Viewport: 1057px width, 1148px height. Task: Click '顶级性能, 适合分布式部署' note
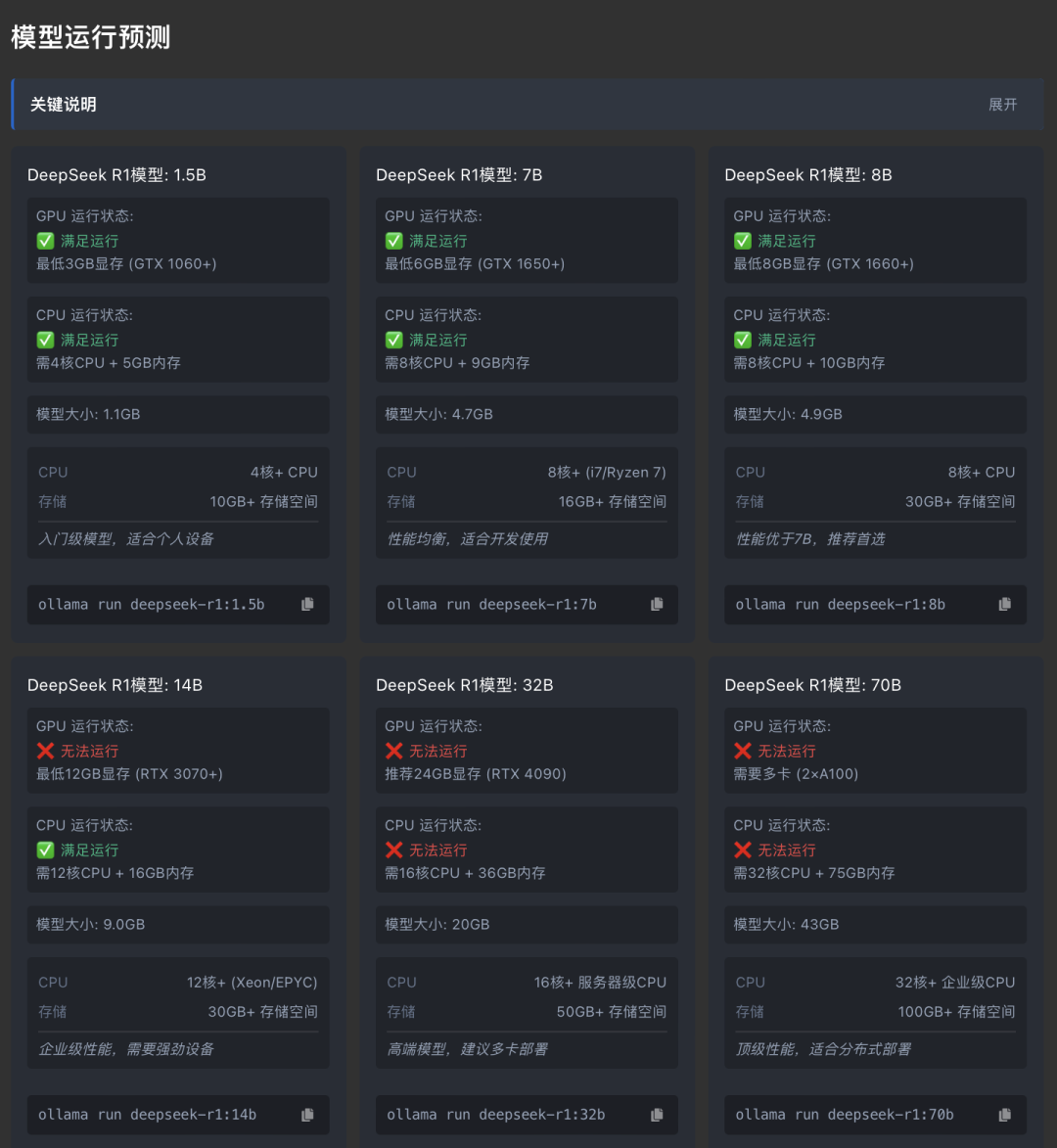[823, 1050]
